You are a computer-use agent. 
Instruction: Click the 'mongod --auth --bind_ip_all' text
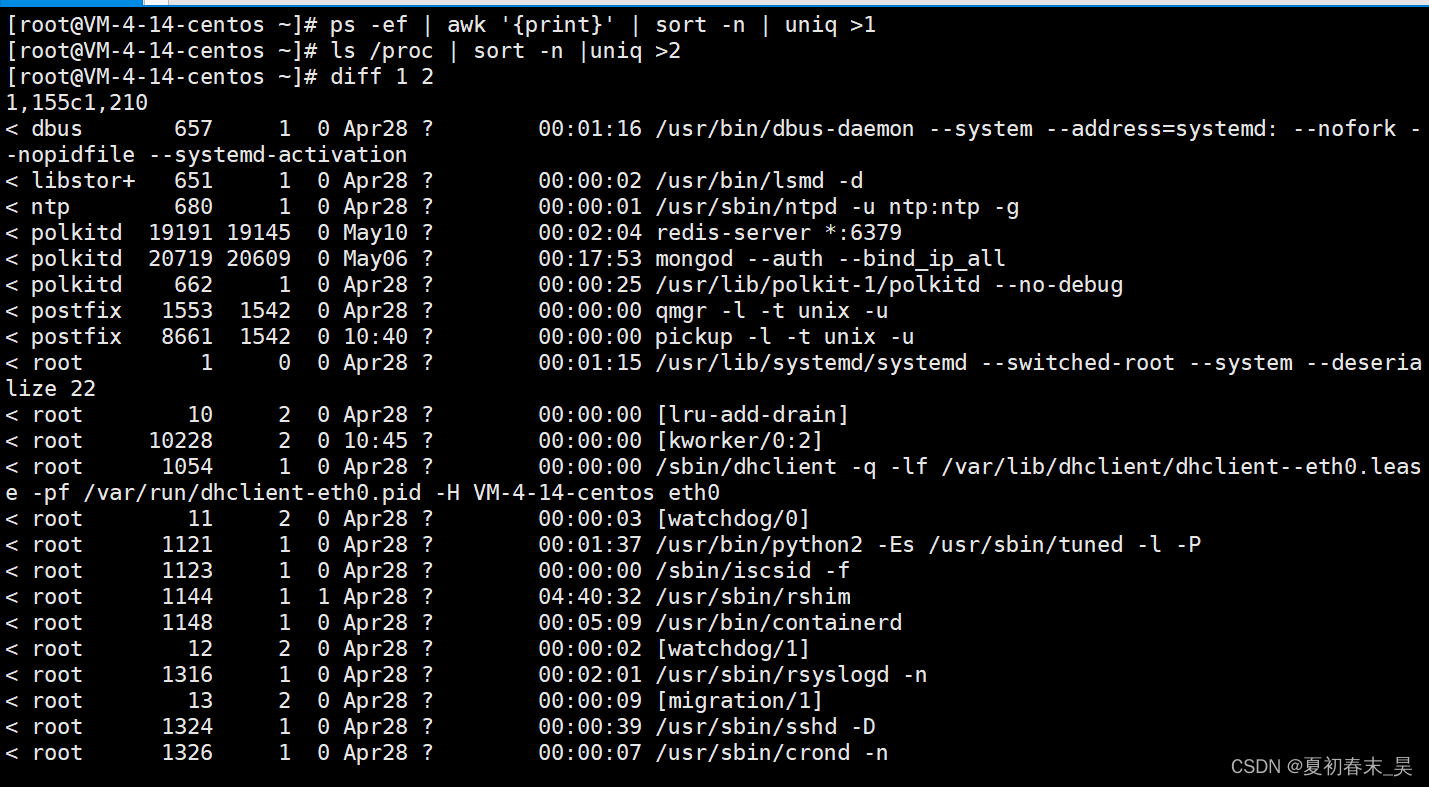(x=831, y=258)
